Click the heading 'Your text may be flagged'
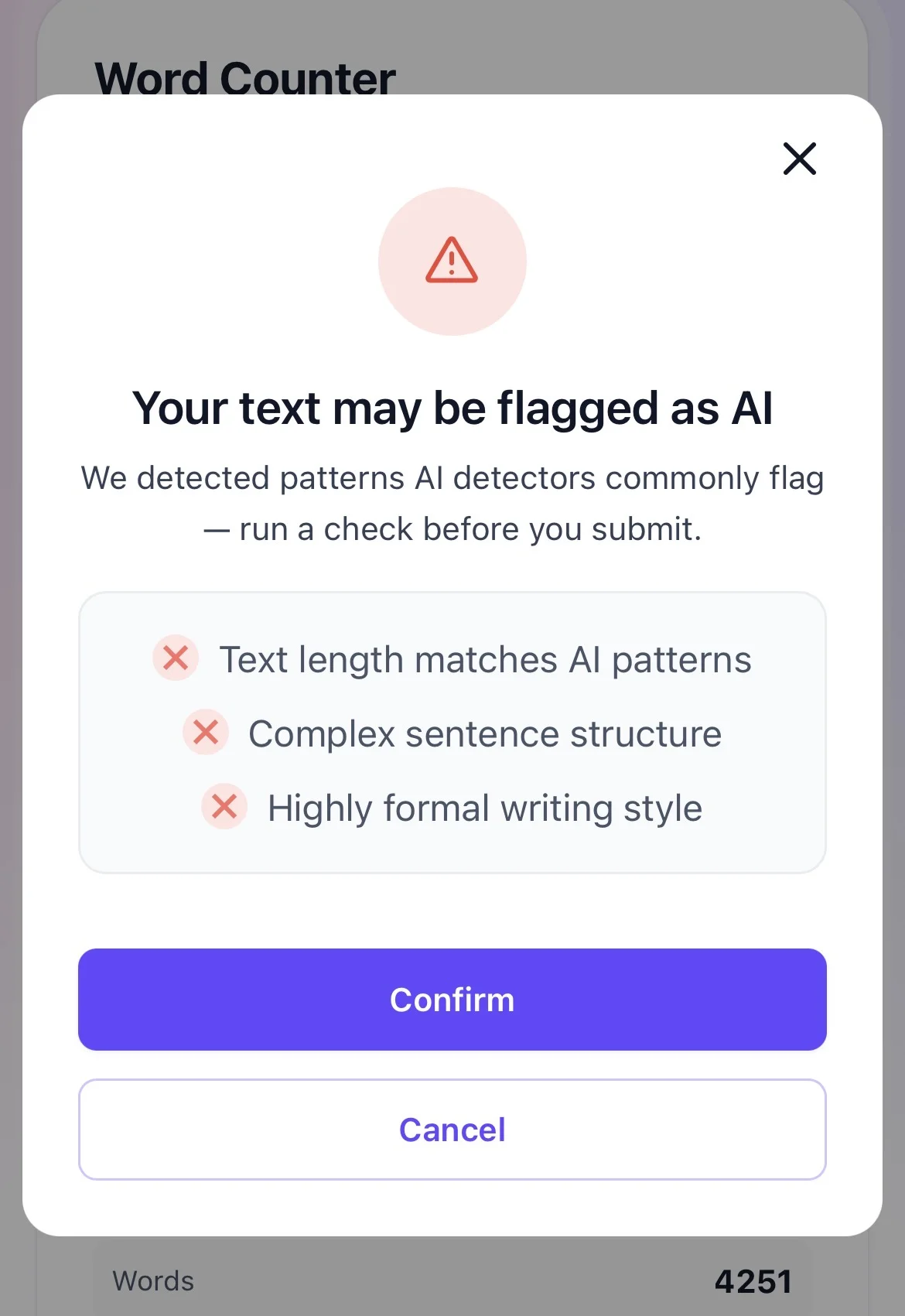Screen dimensions: 905x1316 pos(452,408)
